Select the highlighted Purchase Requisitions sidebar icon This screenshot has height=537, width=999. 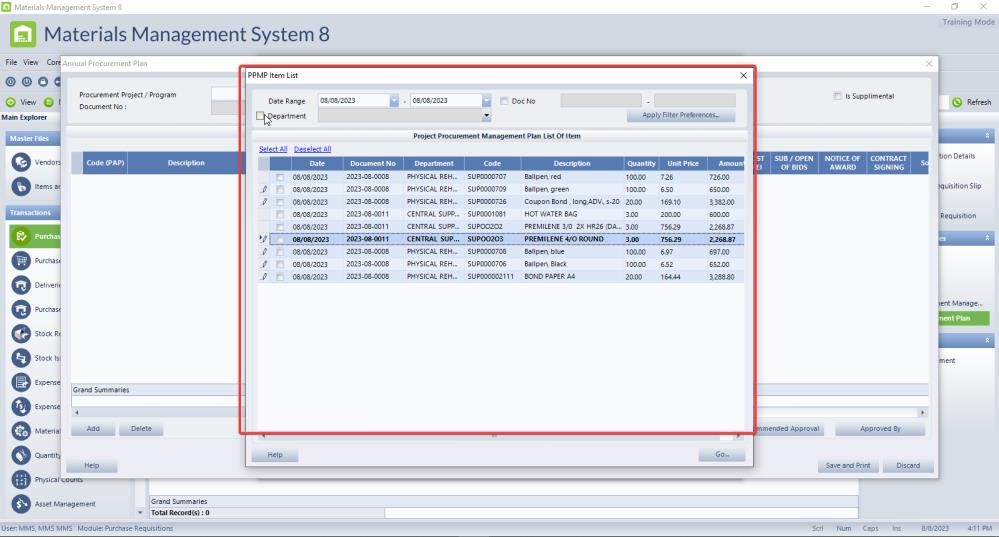tap(20, 237)
